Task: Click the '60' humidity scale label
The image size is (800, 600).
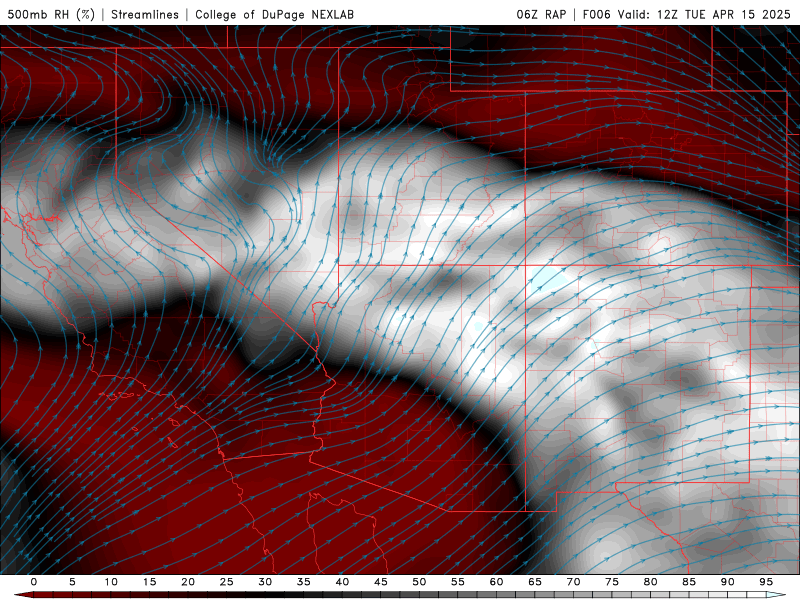Action: click(496, 582)
